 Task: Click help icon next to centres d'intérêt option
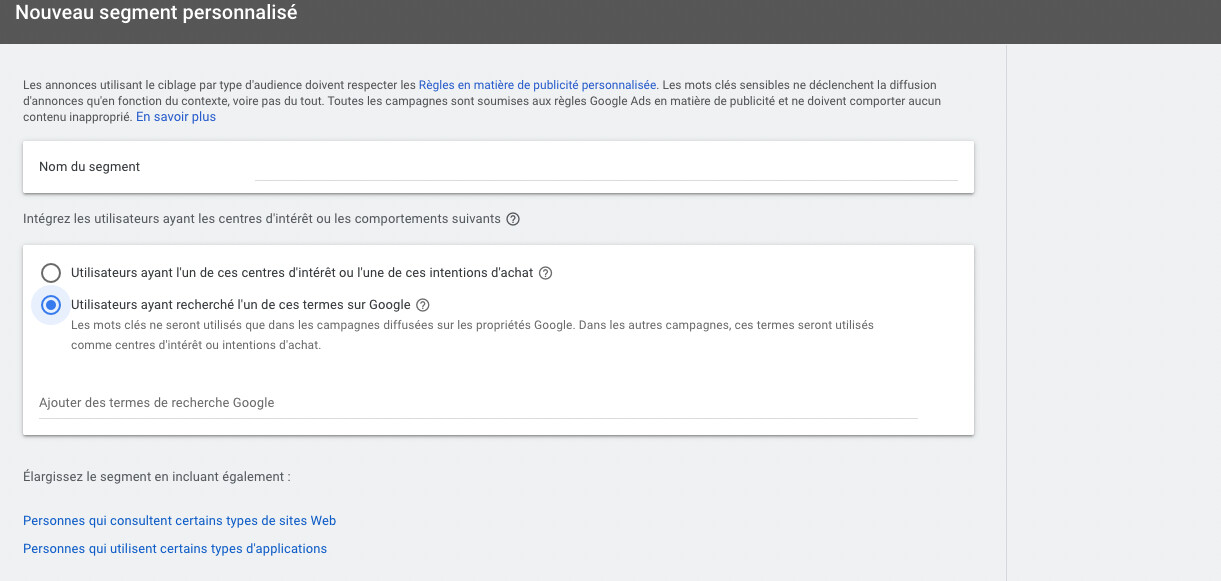click(546, 273)
